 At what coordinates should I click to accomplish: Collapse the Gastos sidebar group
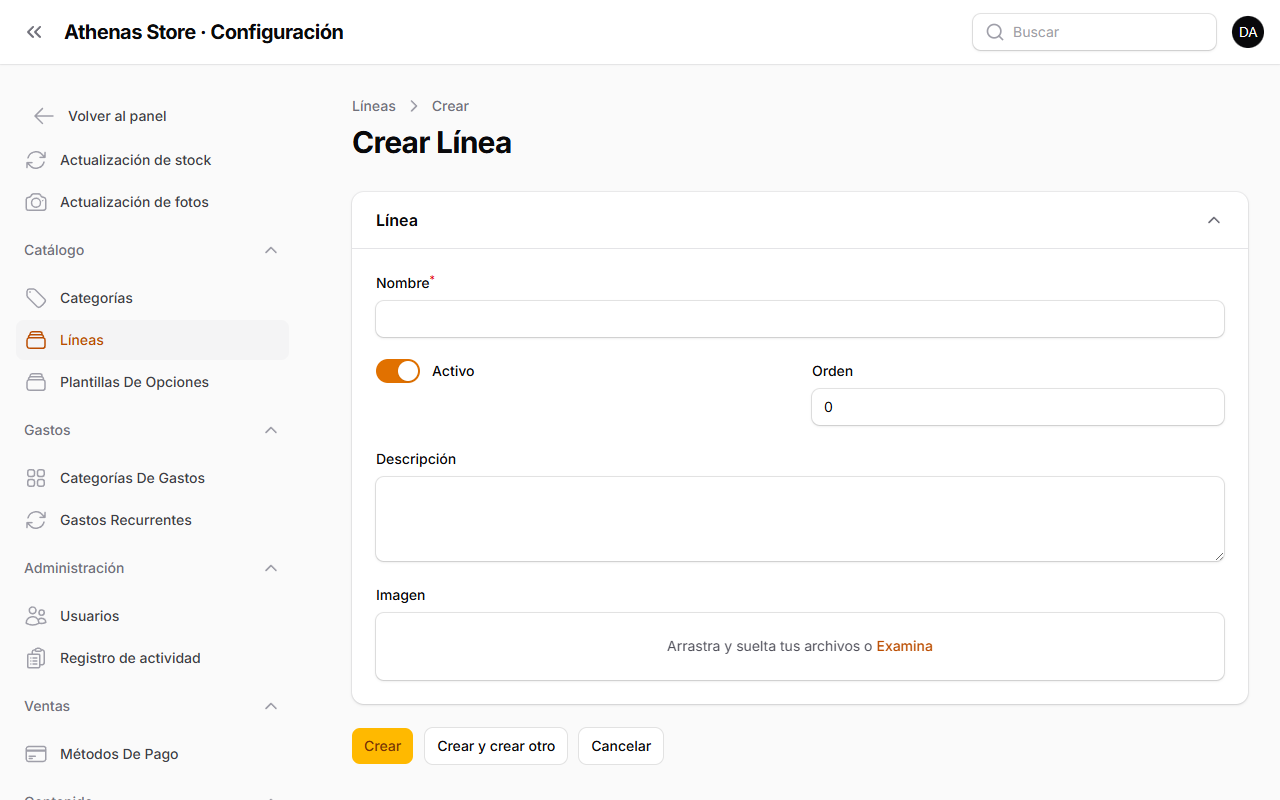(x=271, y=430)
